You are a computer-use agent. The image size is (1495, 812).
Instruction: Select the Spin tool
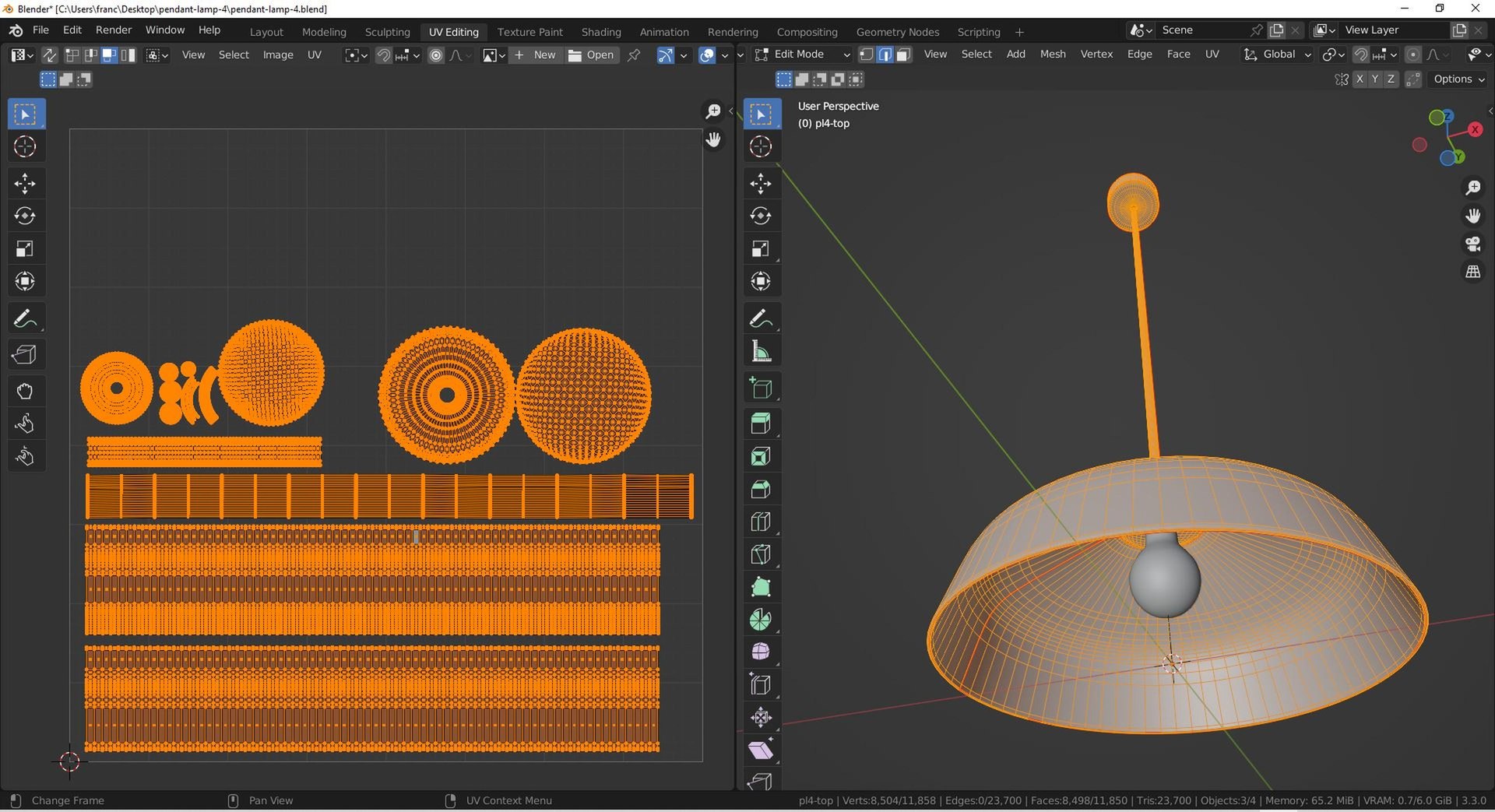coord(761,620)
